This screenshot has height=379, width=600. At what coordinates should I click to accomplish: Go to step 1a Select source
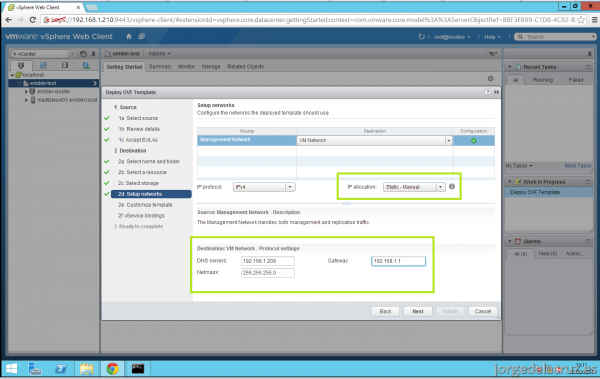point(138,118)
